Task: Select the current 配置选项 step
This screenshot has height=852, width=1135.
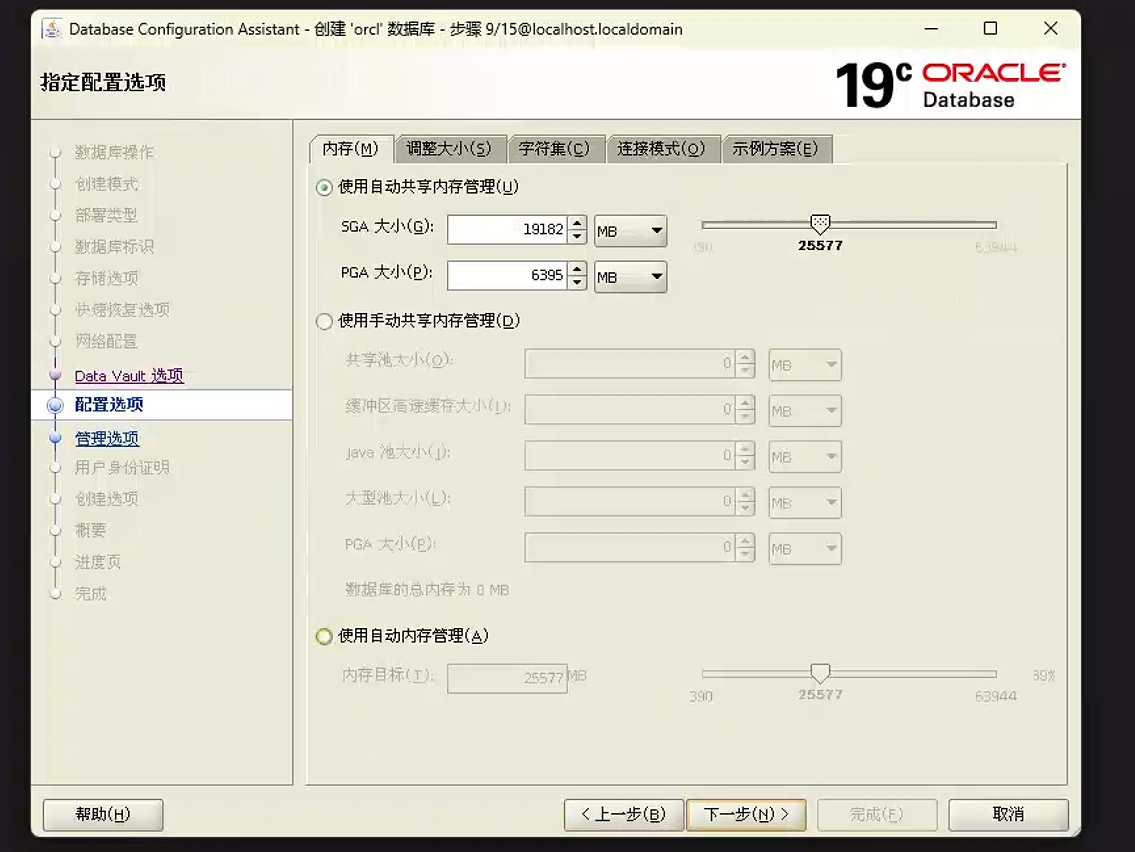Action: [109, 405]
